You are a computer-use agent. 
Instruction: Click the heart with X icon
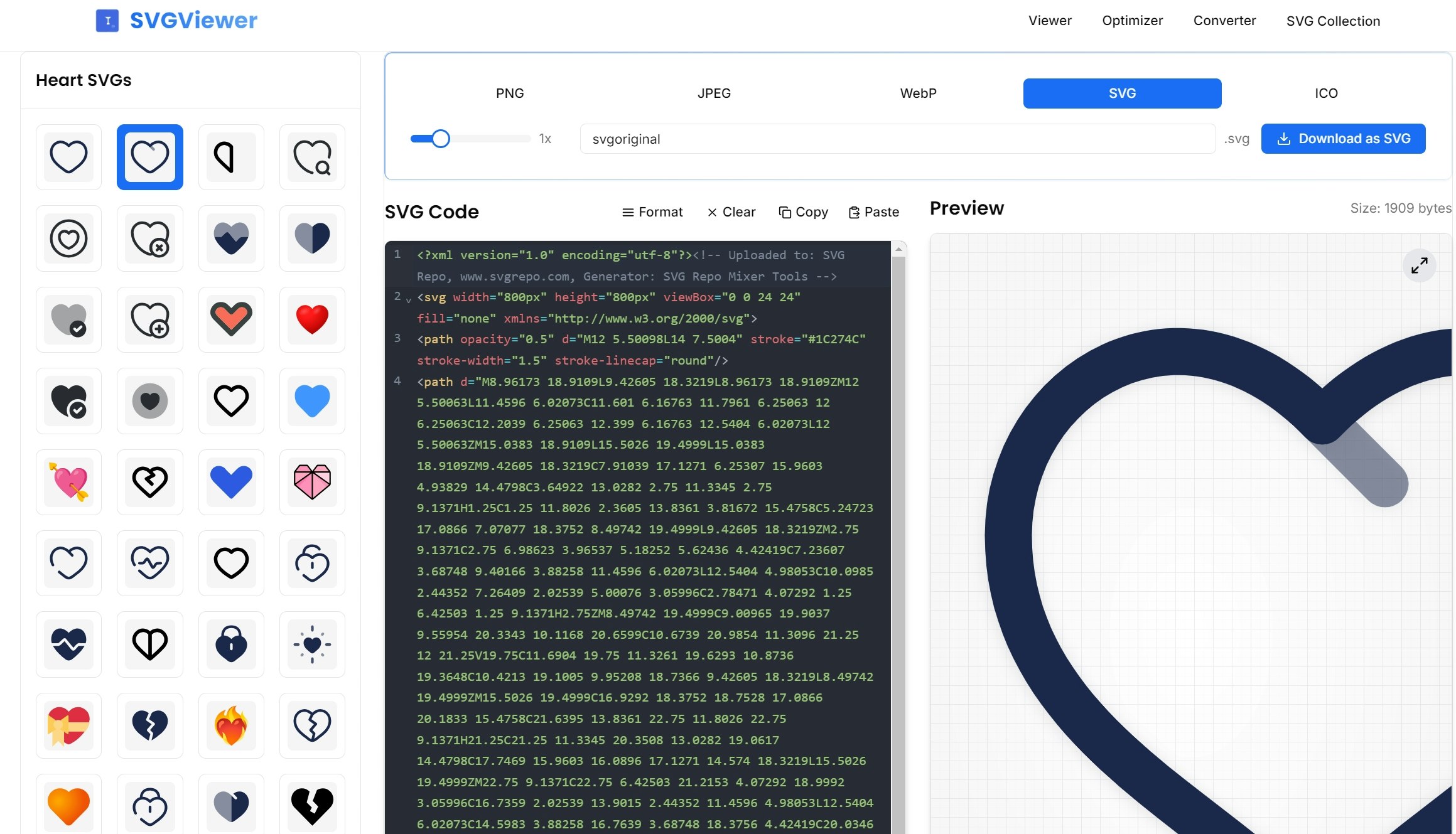149,238
